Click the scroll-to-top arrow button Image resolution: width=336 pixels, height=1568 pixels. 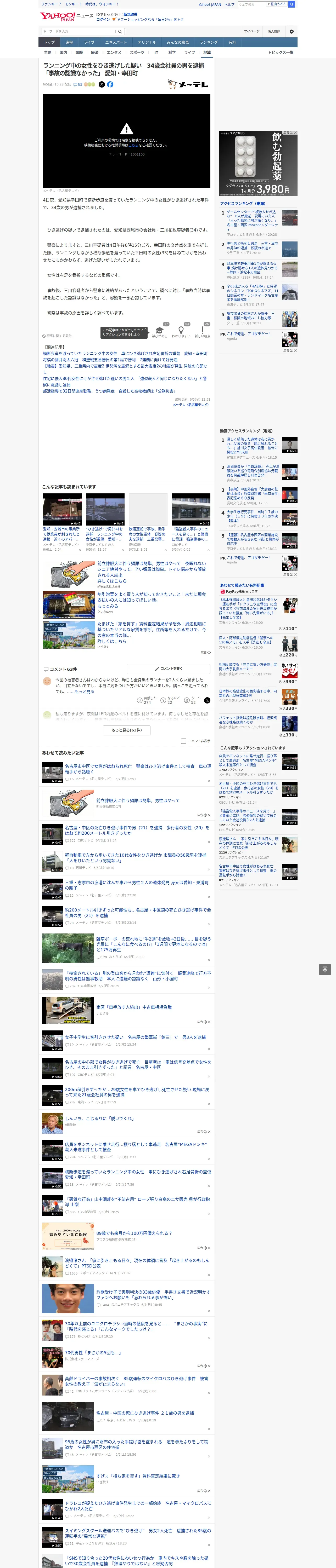pyautogui.click(x=325, y=969)
